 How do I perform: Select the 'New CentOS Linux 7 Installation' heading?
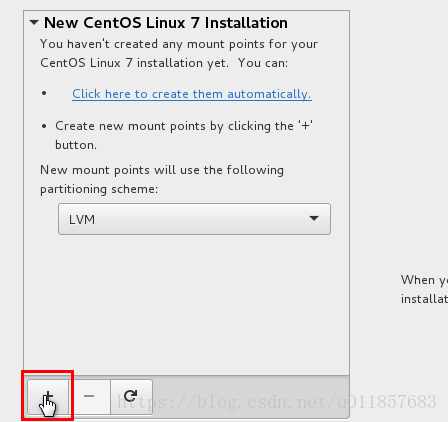166,23
